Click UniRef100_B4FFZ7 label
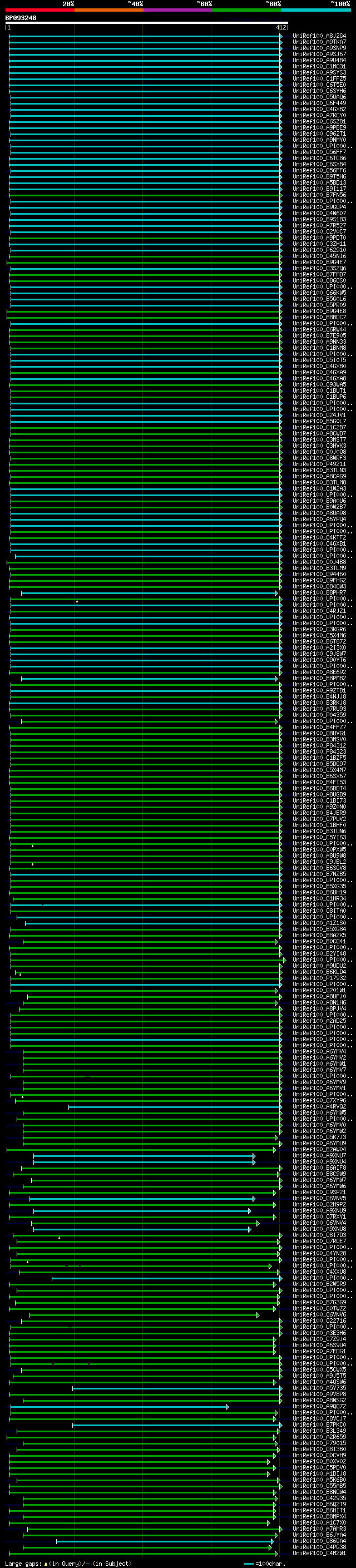The height and width of the screenshot is (1568, 356). (319, 728)
